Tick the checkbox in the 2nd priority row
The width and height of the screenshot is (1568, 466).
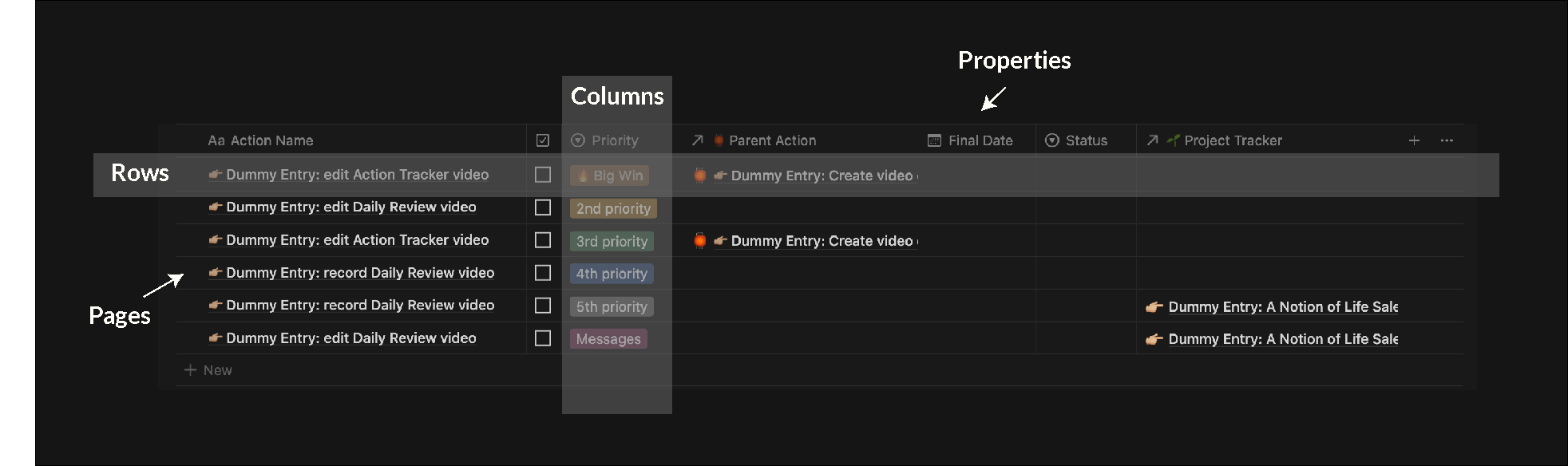pos(543,207)
